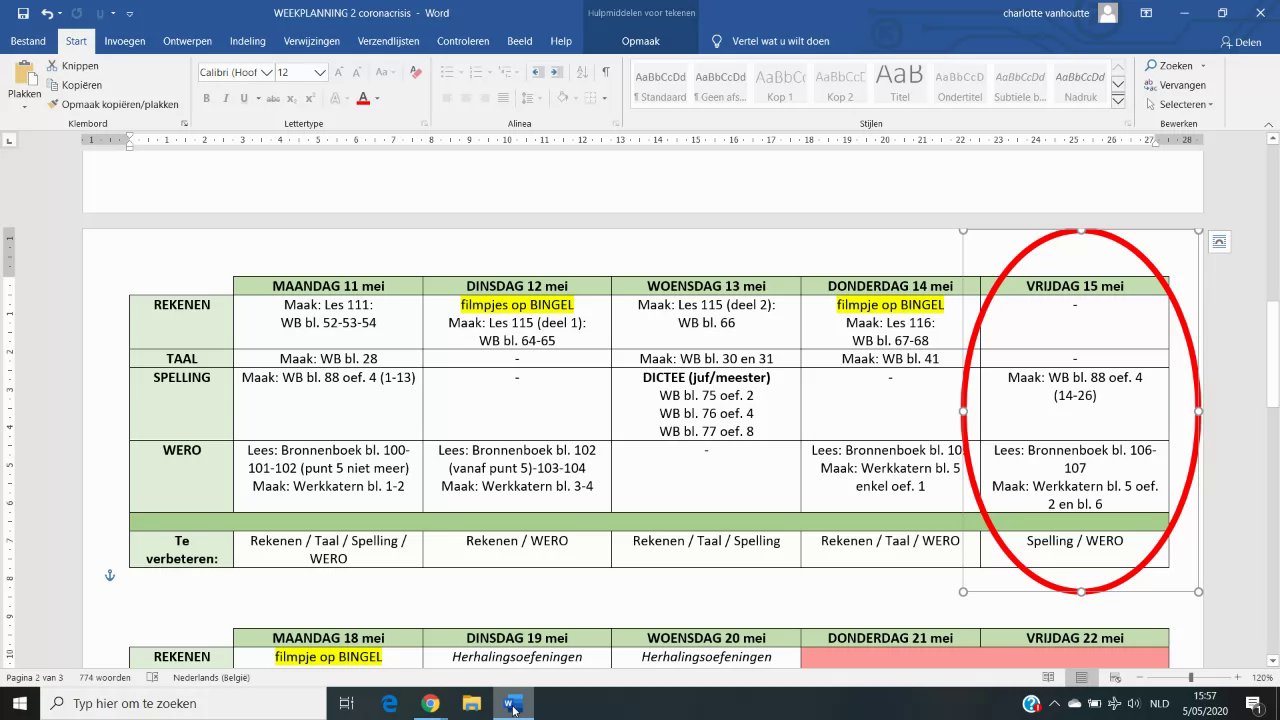Image resolution: width=1280 pixels, height=720 pixels.
Task: Apply superscript formatting
Action: tap(311, 98)
